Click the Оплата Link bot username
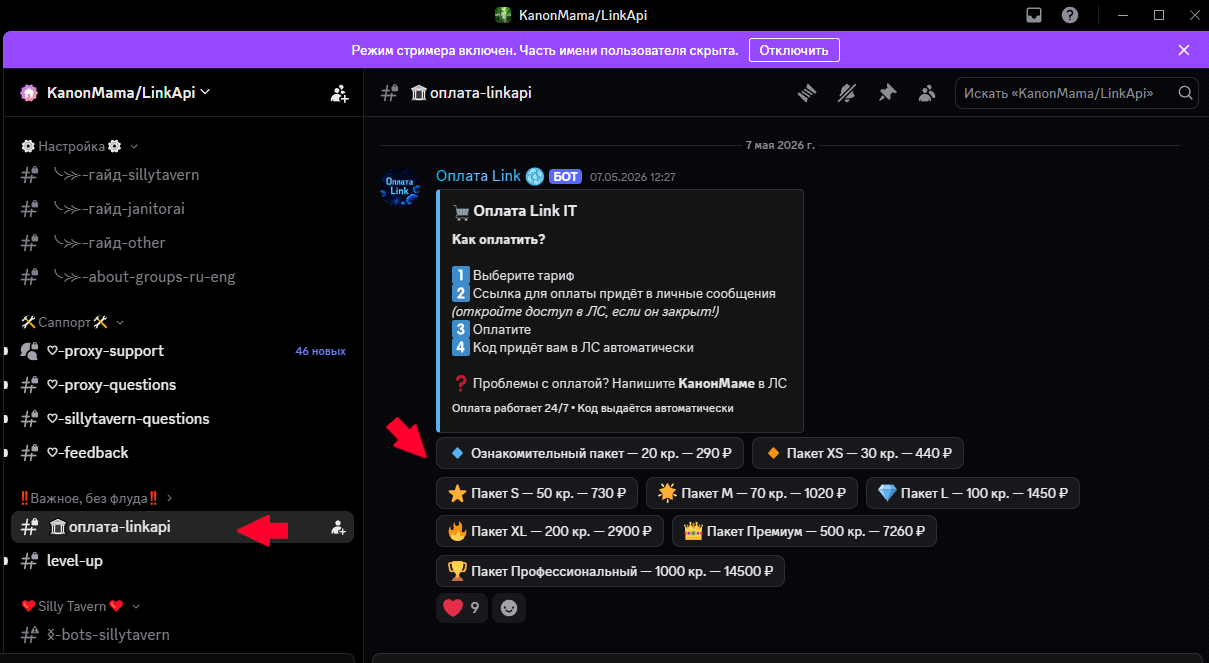 (x=478, y=176)
